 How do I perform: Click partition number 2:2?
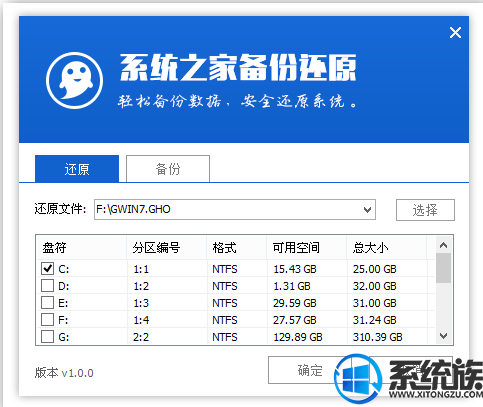tap(141, 337)
